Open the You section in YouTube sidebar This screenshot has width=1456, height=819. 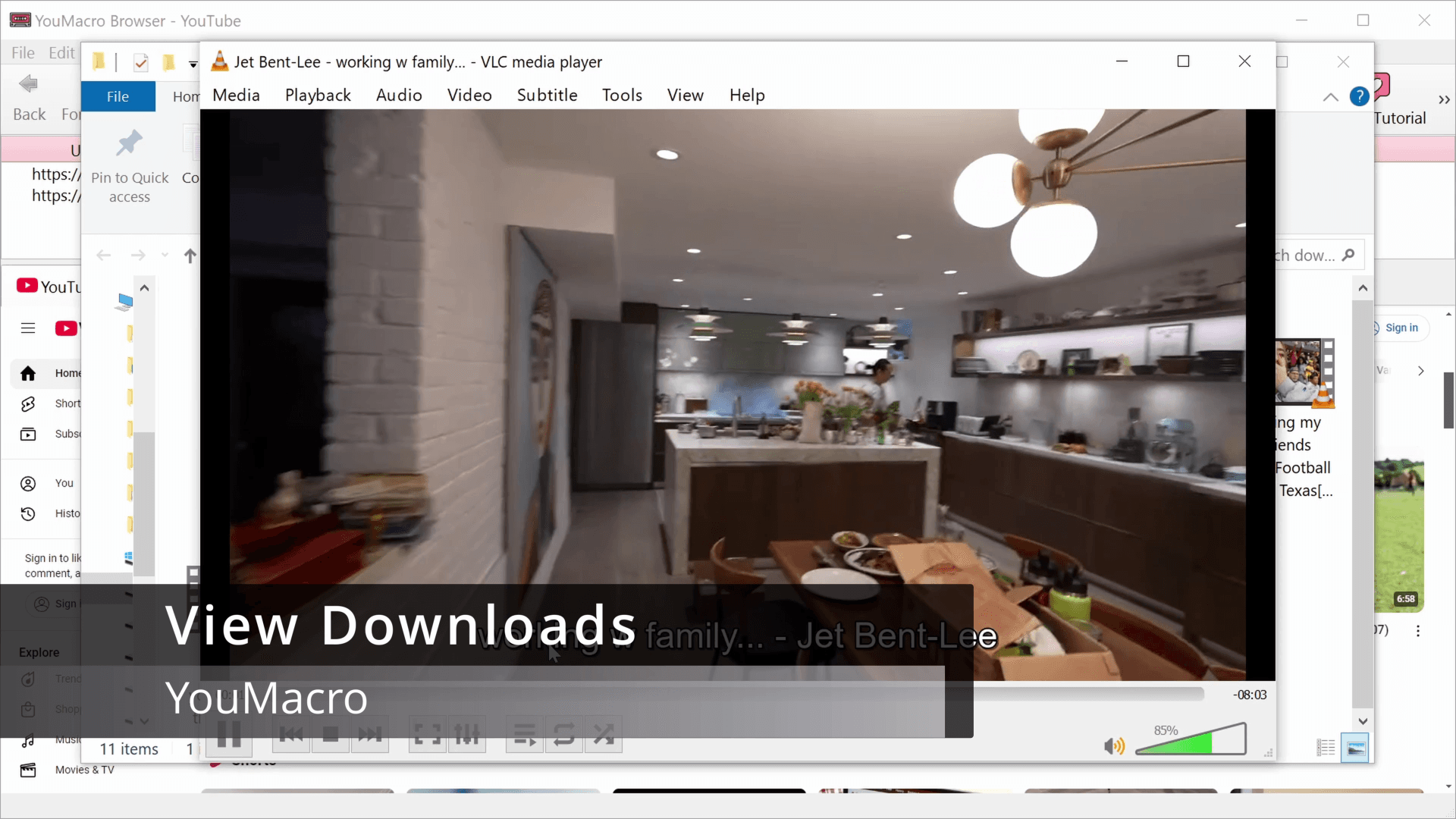click(x=45, y=483)
